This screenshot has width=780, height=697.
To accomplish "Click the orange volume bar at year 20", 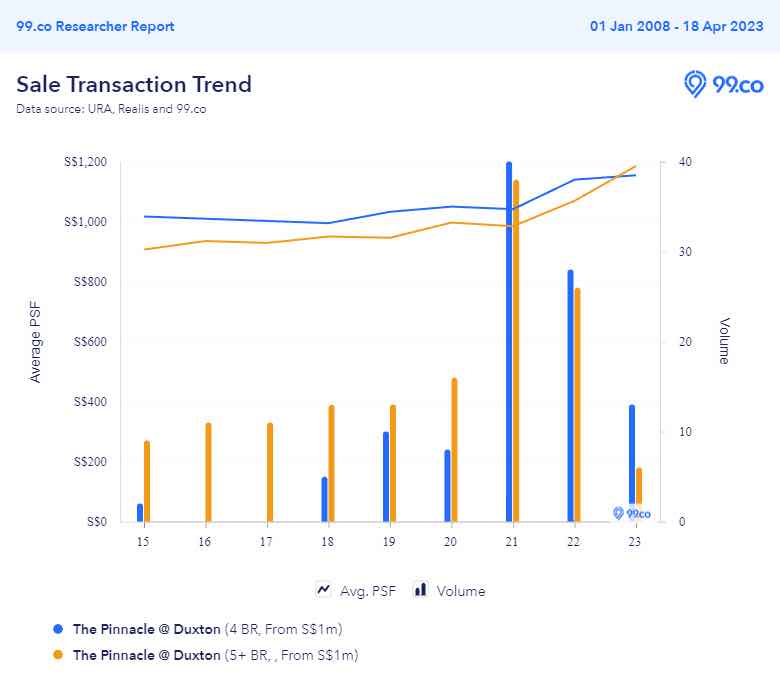I will click(x=454, y=450).
